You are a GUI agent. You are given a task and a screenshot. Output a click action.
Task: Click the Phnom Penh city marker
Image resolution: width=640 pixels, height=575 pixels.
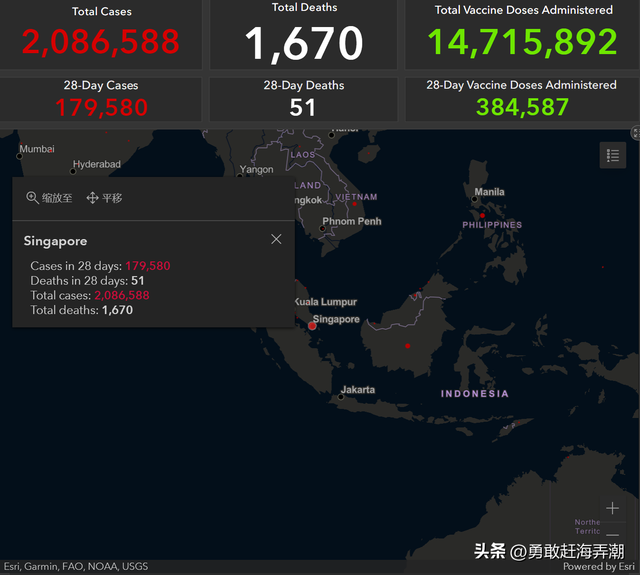[x=322, y=229]
